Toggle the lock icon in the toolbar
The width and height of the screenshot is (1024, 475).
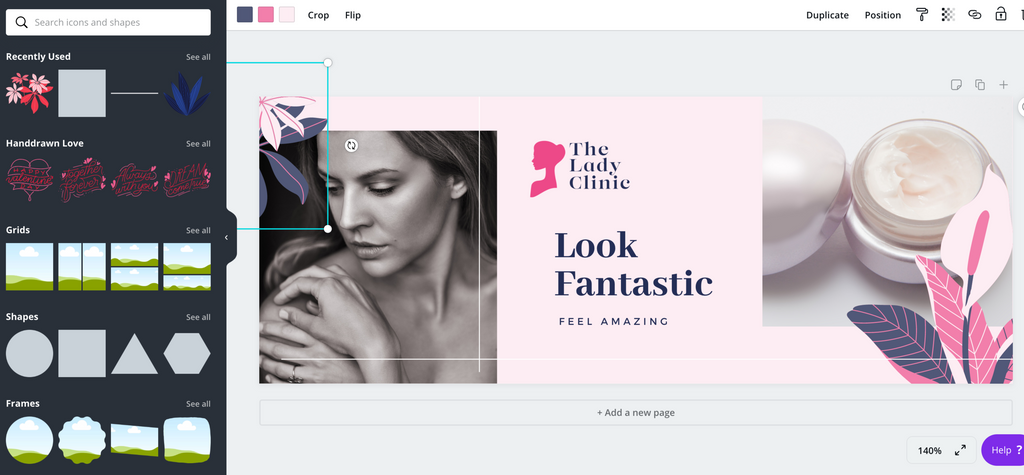(1000, 14)
